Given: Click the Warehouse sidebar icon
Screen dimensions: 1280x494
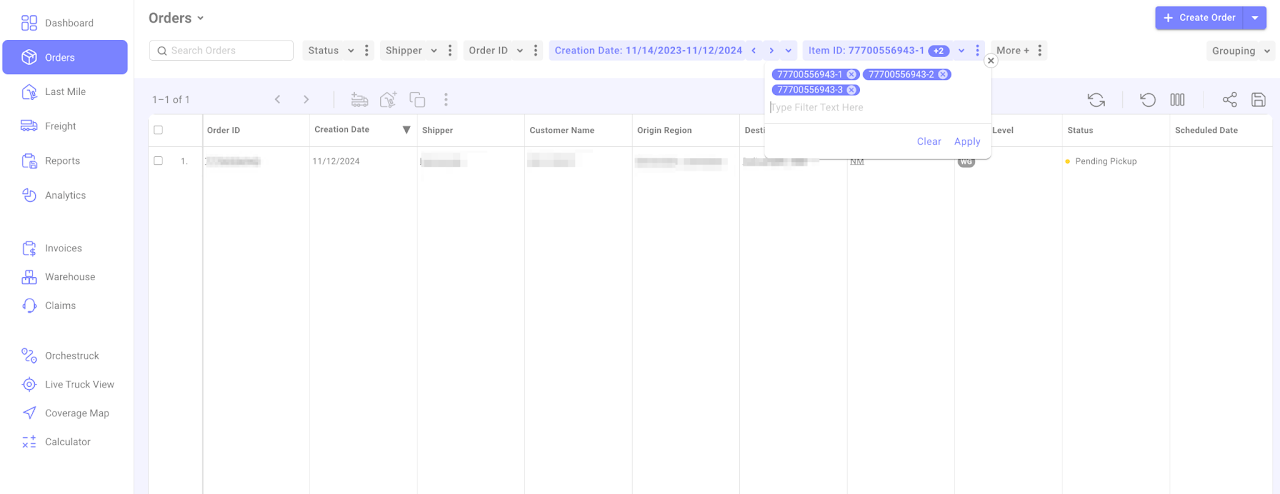Looking at the screenshot, I should coord(29,277).
